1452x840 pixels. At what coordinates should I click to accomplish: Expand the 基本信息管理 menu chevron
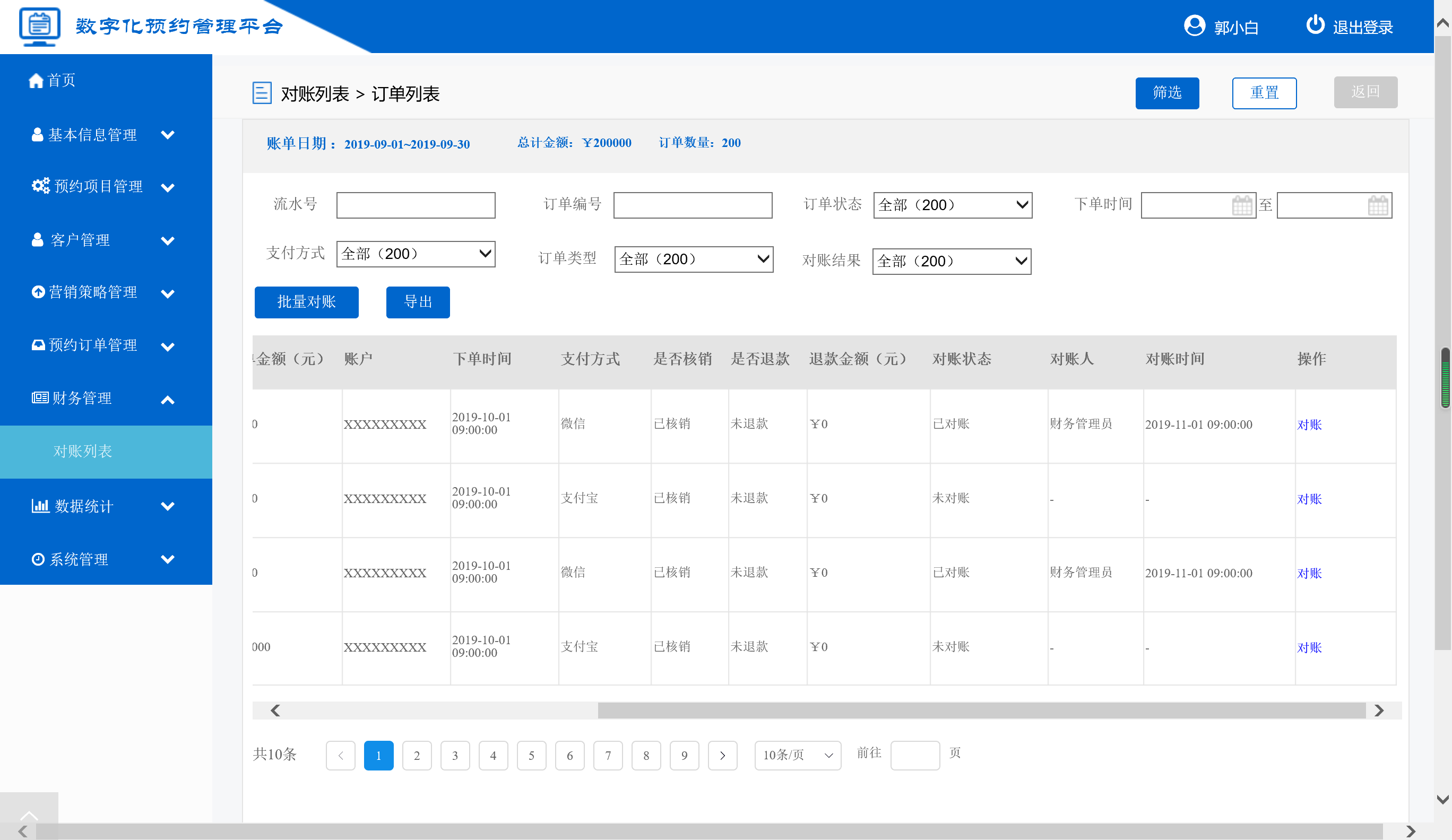pyautogui.click(x=168, y=135)
